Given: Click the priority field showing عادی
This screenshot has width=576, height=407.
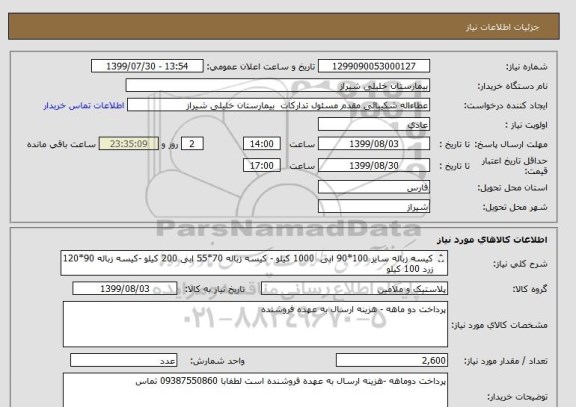Looking at the screenshot, I should [x=374, y=125].
